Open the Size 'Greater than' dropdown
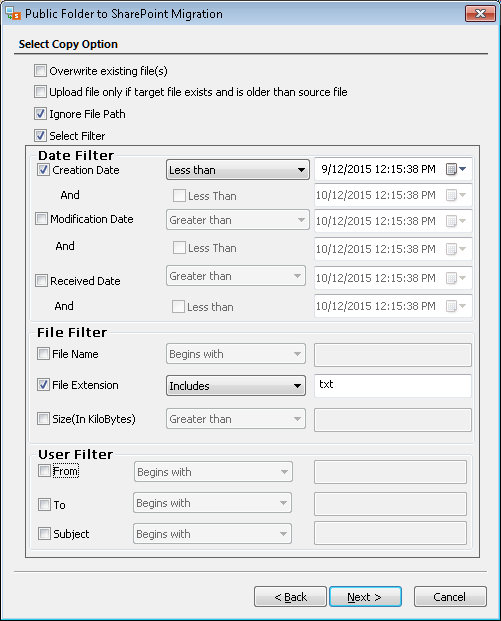 pos(236,419)
